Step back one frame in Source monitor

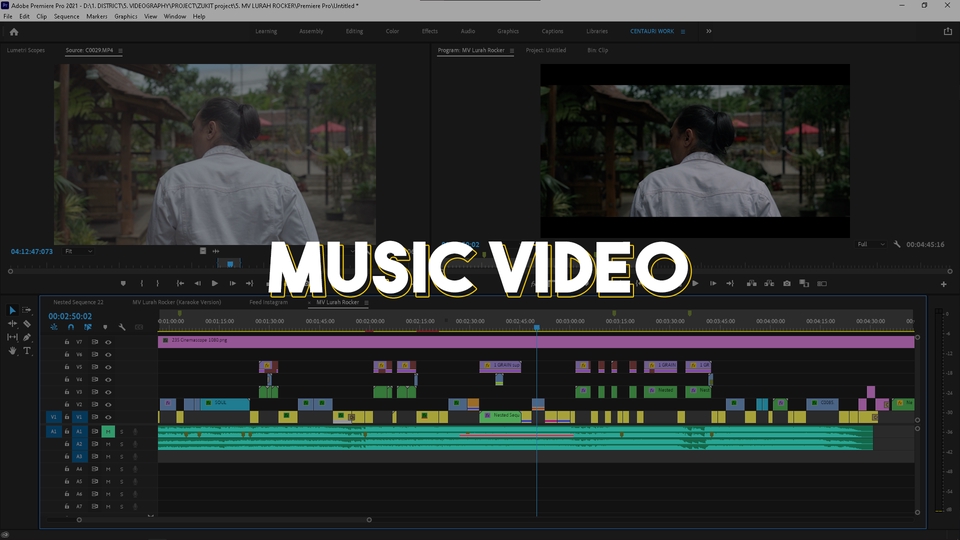pos(197,283)
